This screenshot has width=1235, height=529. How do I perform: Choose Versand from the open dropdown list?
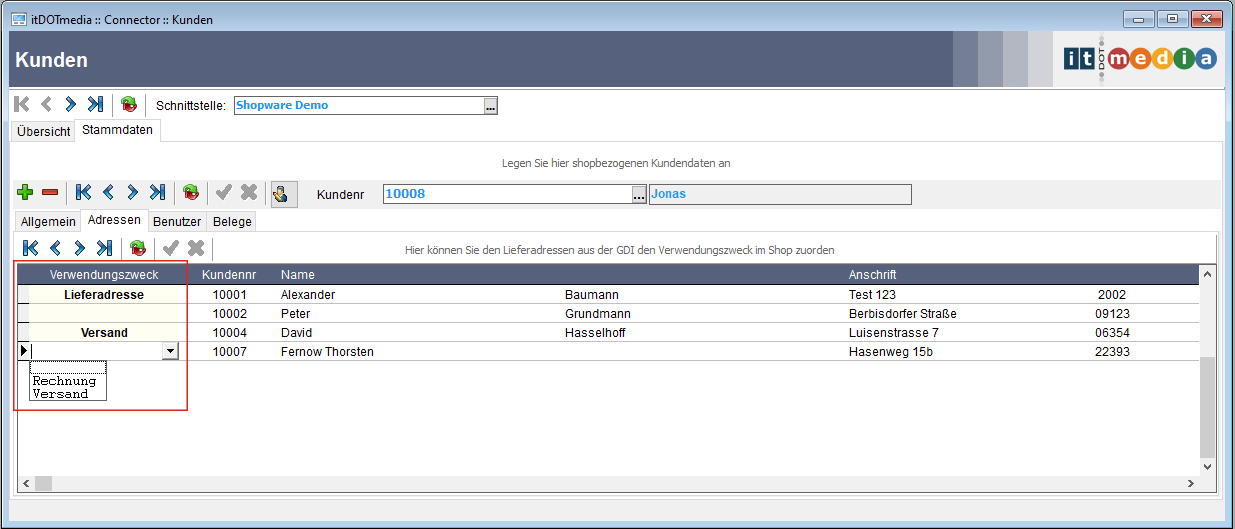click(60, 394)
